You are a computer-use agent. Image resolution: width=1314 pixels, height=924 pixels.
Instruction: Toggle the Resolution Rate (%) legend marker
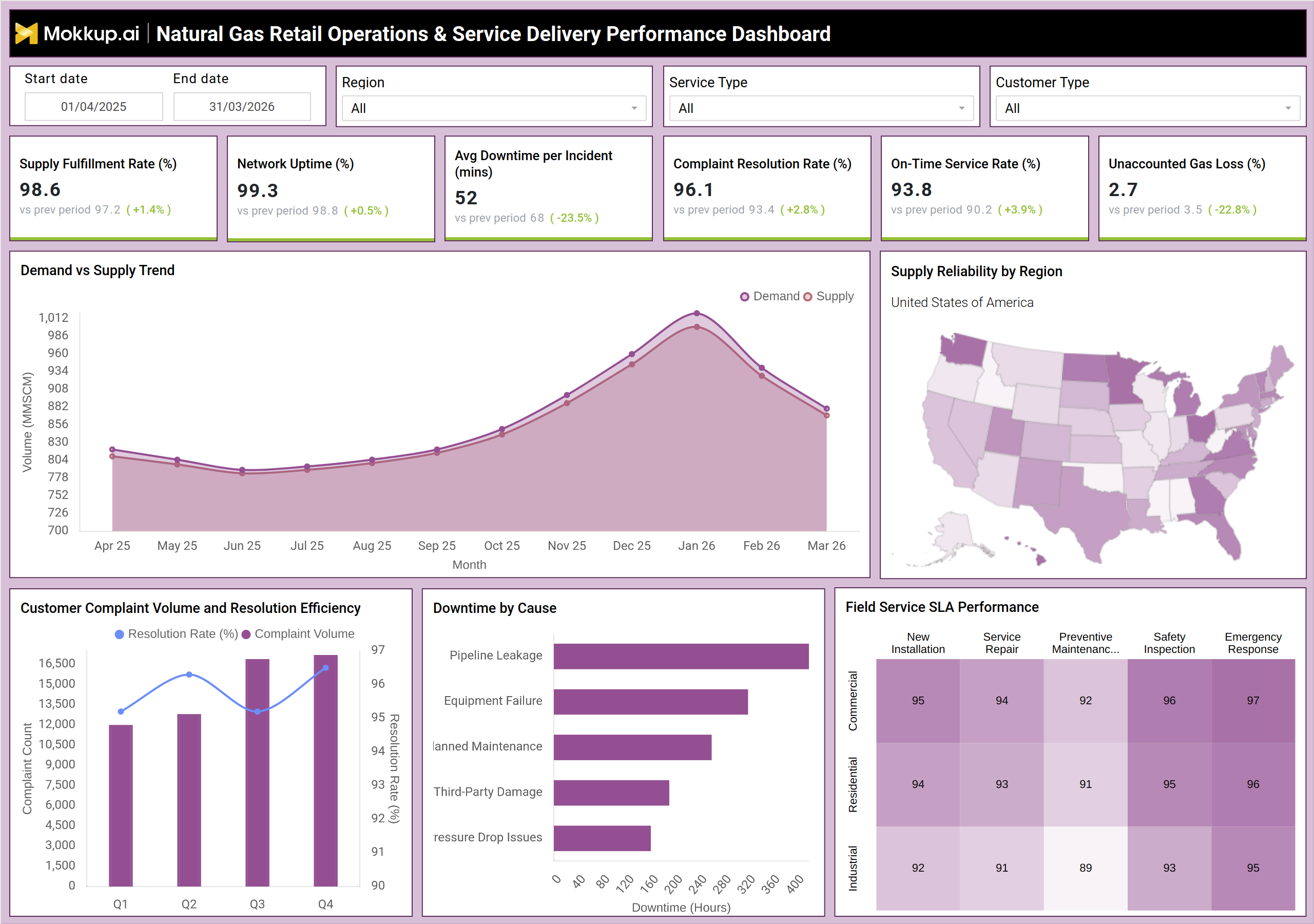pyautogui.click(x=120, y=634)
